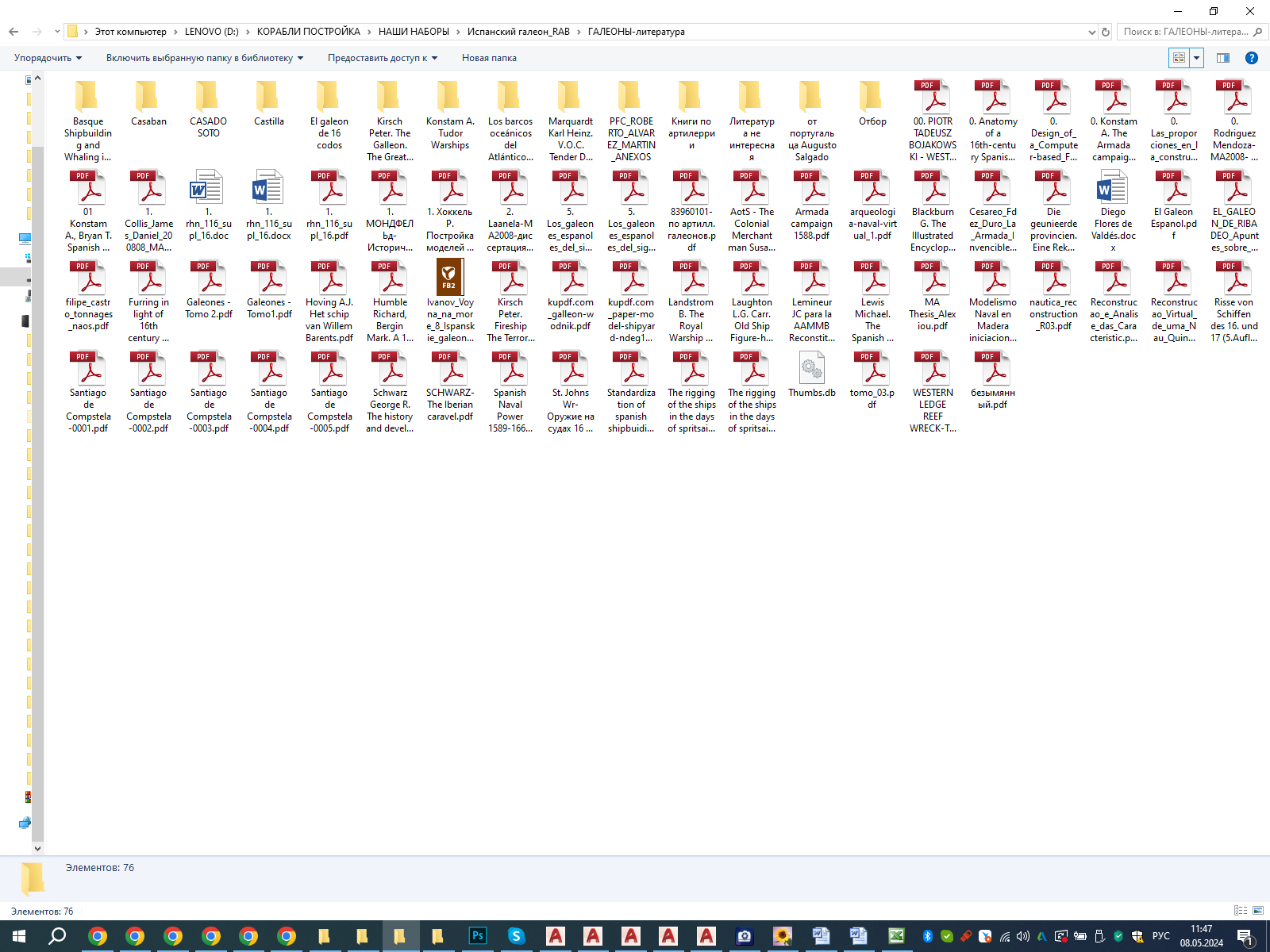This screenshot has width=1270, height=952.
Task: Open Включить выбранную папку в библиотеку menu
Action: [x=205, y=58]
